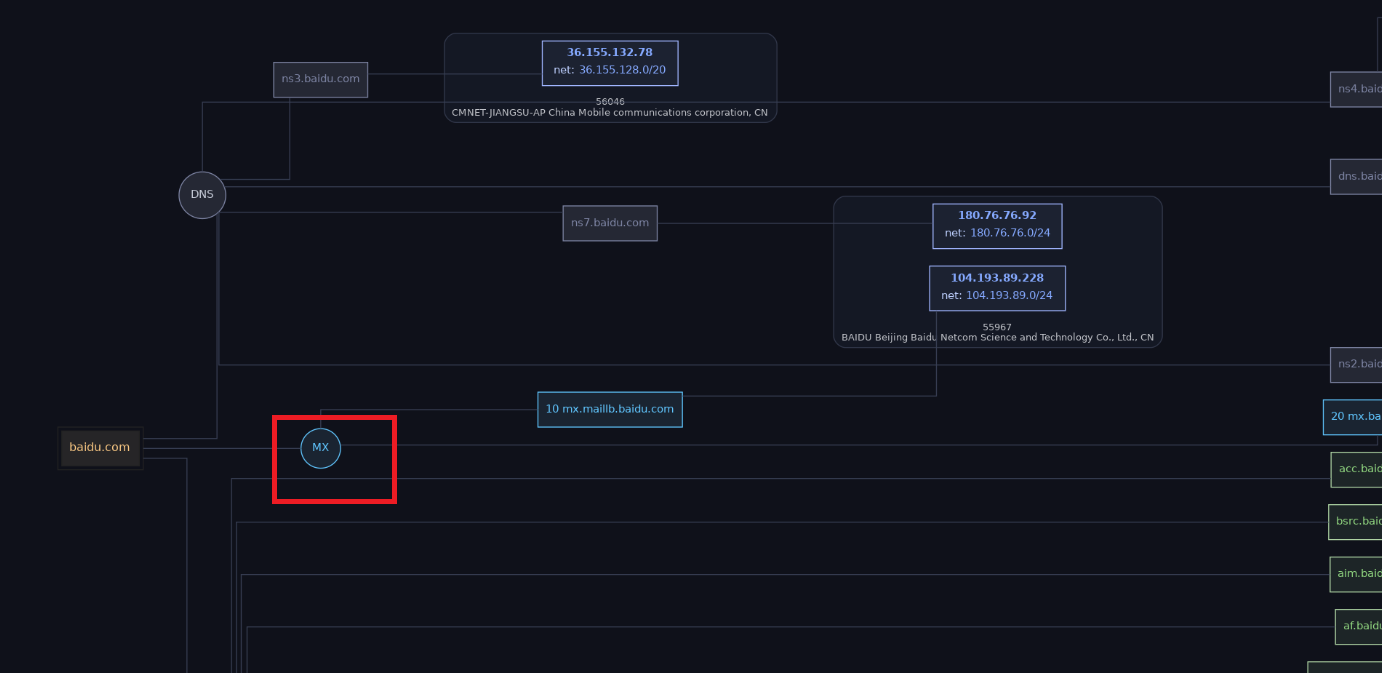This screenshot has width=1382, height=673.
Task: Click the 104.193.89.0/24 network link
Action: 1009,296
